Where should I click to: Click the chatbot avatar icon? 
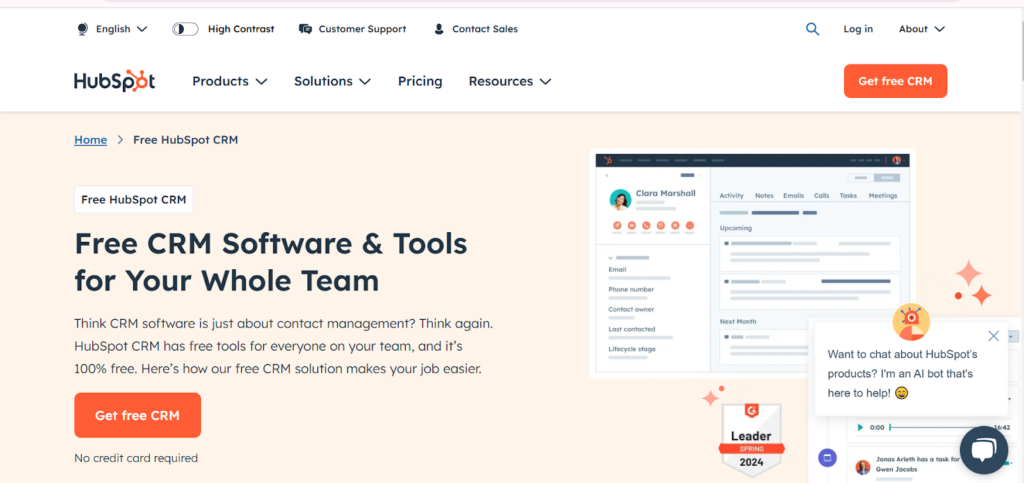910,322
